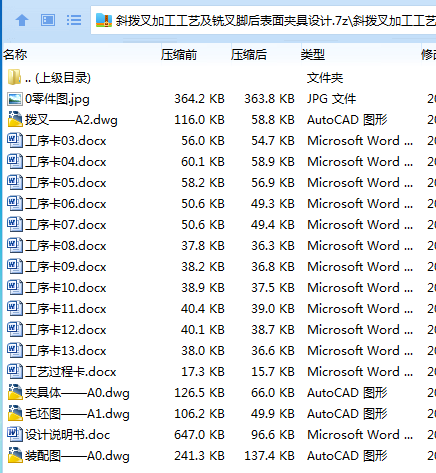Click the 126.5 KB size of 夹具体——A0.dwg
The height and width of the screenshot is (473, 436).
[x=199, y=392]
